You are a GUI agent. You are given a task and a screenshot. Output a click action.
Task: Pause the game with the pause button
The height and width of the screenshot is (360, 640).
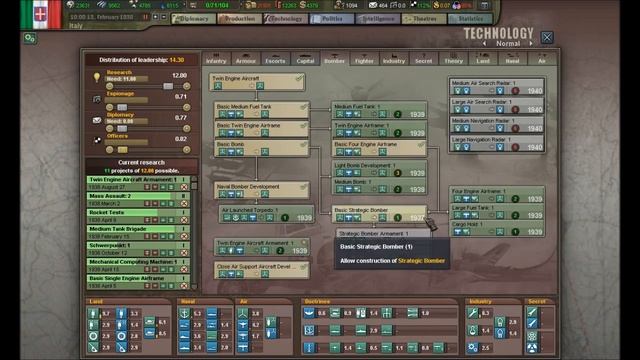145,17
